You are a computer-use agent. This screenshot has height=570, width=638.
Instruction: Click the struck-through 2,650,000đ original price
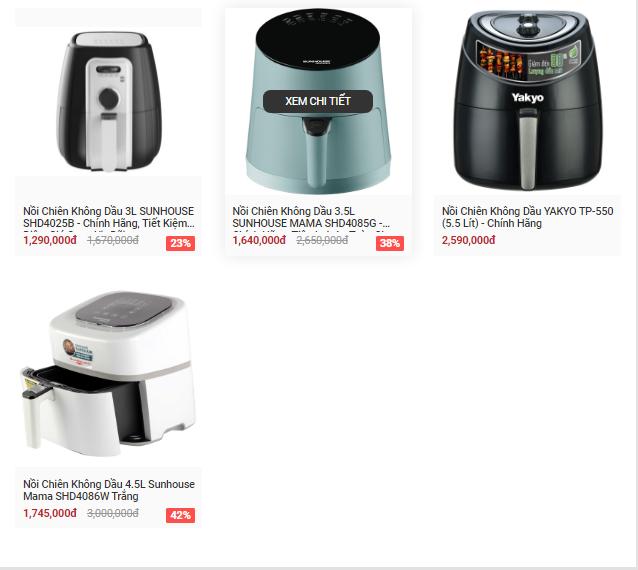(x=322, y=240)
